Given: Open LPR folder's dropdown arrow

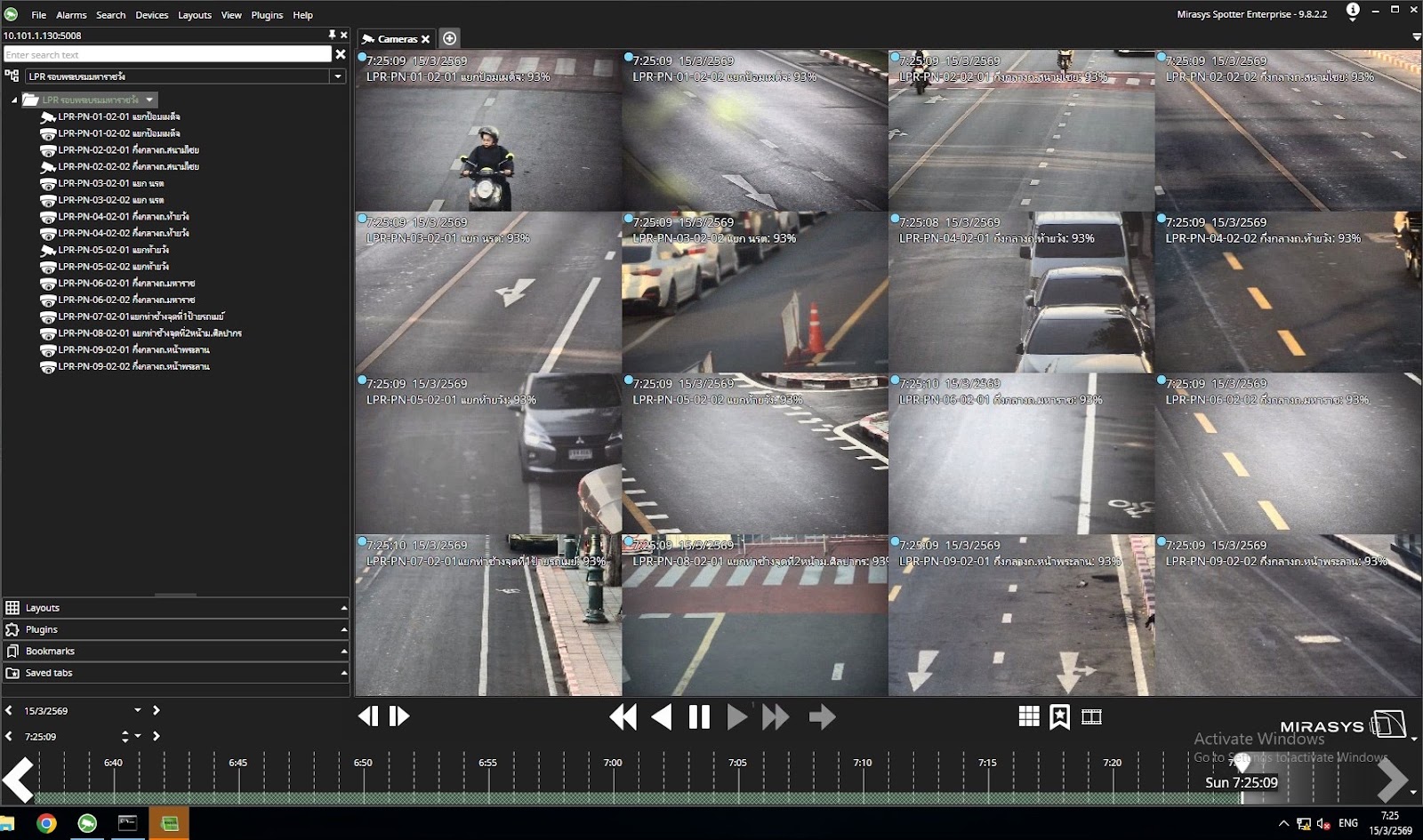Looking at the screenshot, I should point(149,100).
